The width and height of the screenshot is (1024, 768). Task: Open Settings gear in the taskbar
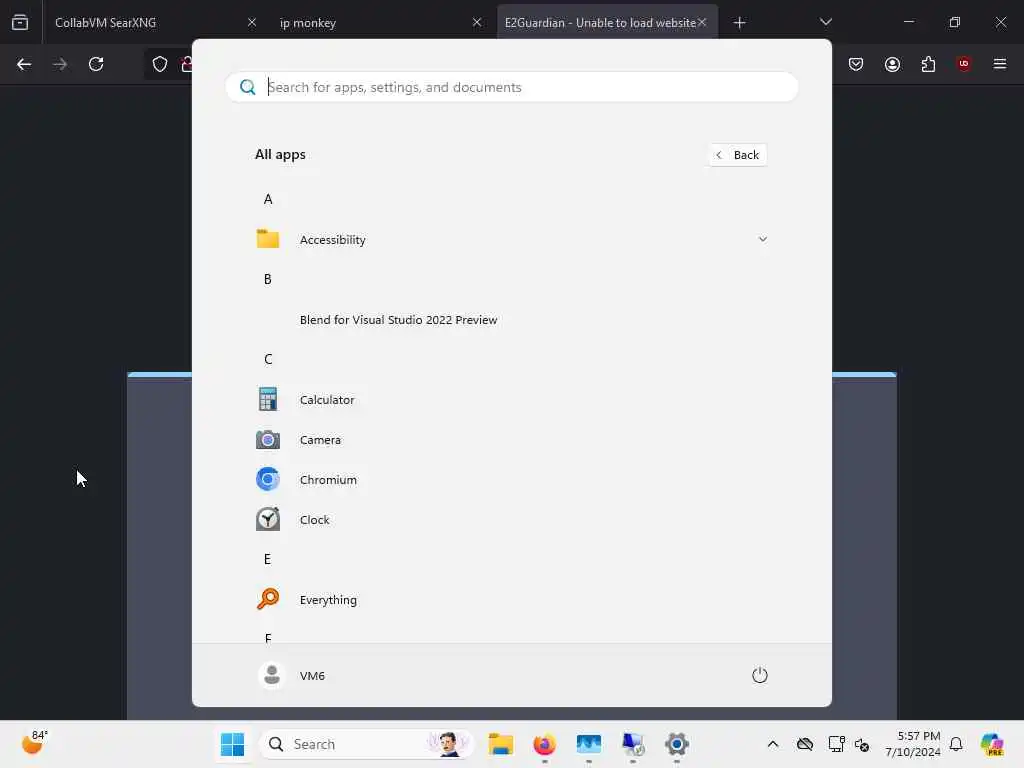coord(677,744)
